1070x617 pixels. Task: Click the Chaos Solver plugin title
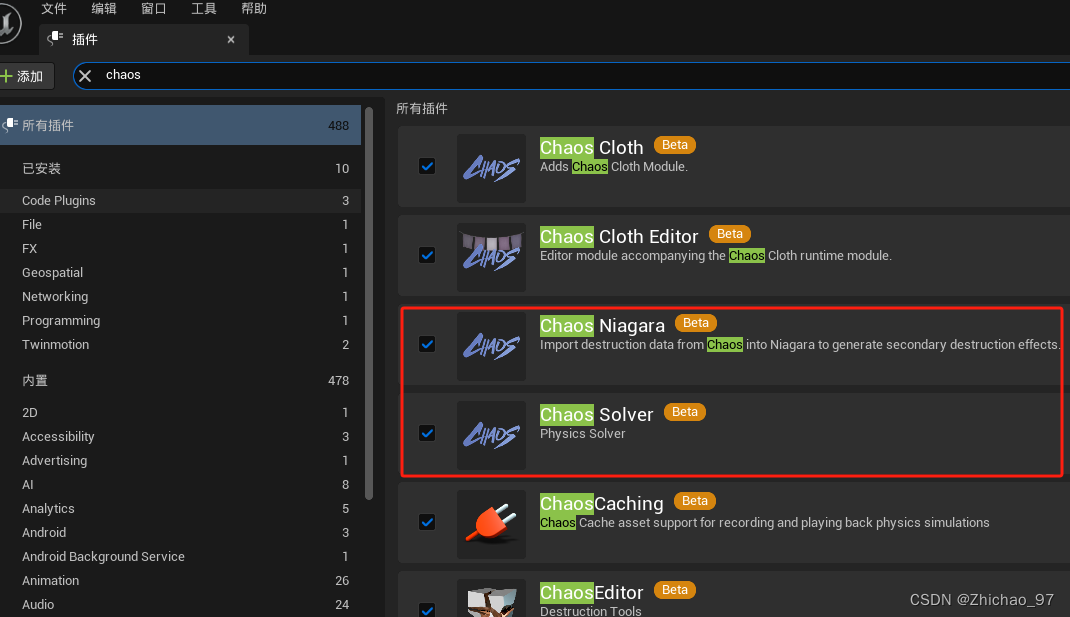(x=596, y=415)
